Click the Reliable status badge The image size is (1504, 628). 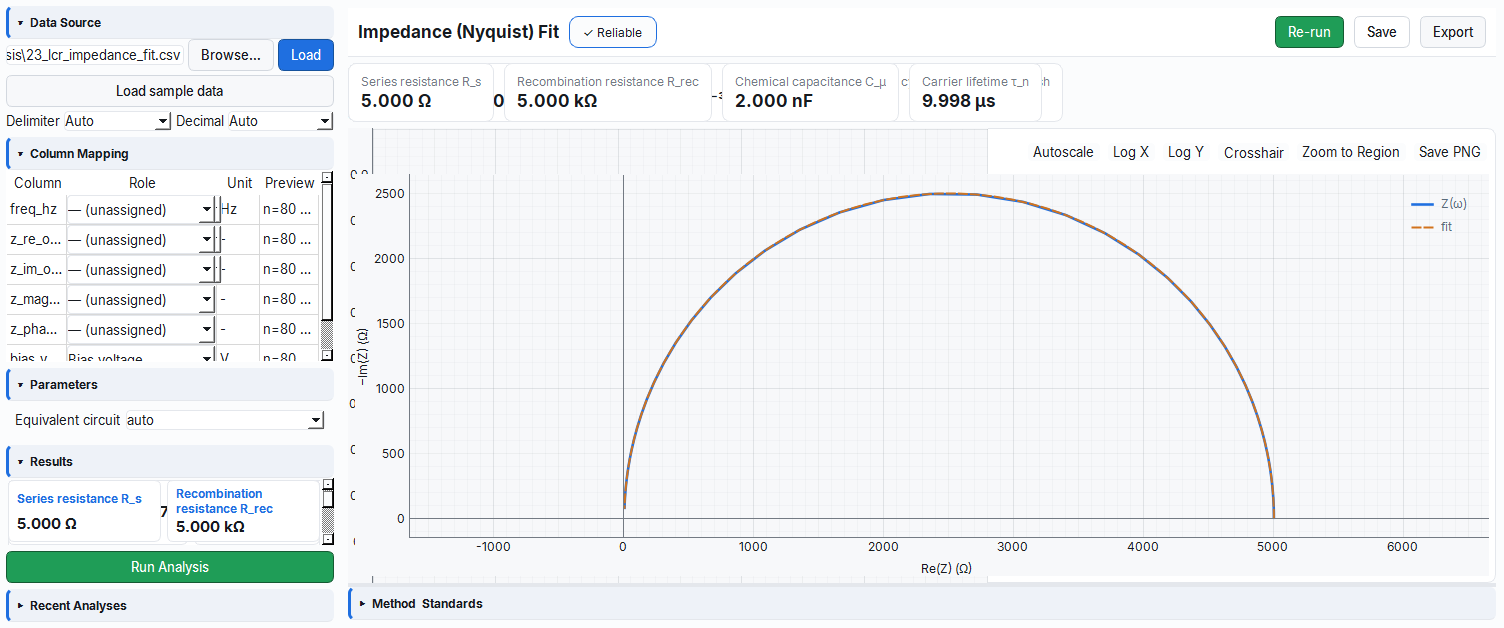pyautogui.click(x=613, y=32)
